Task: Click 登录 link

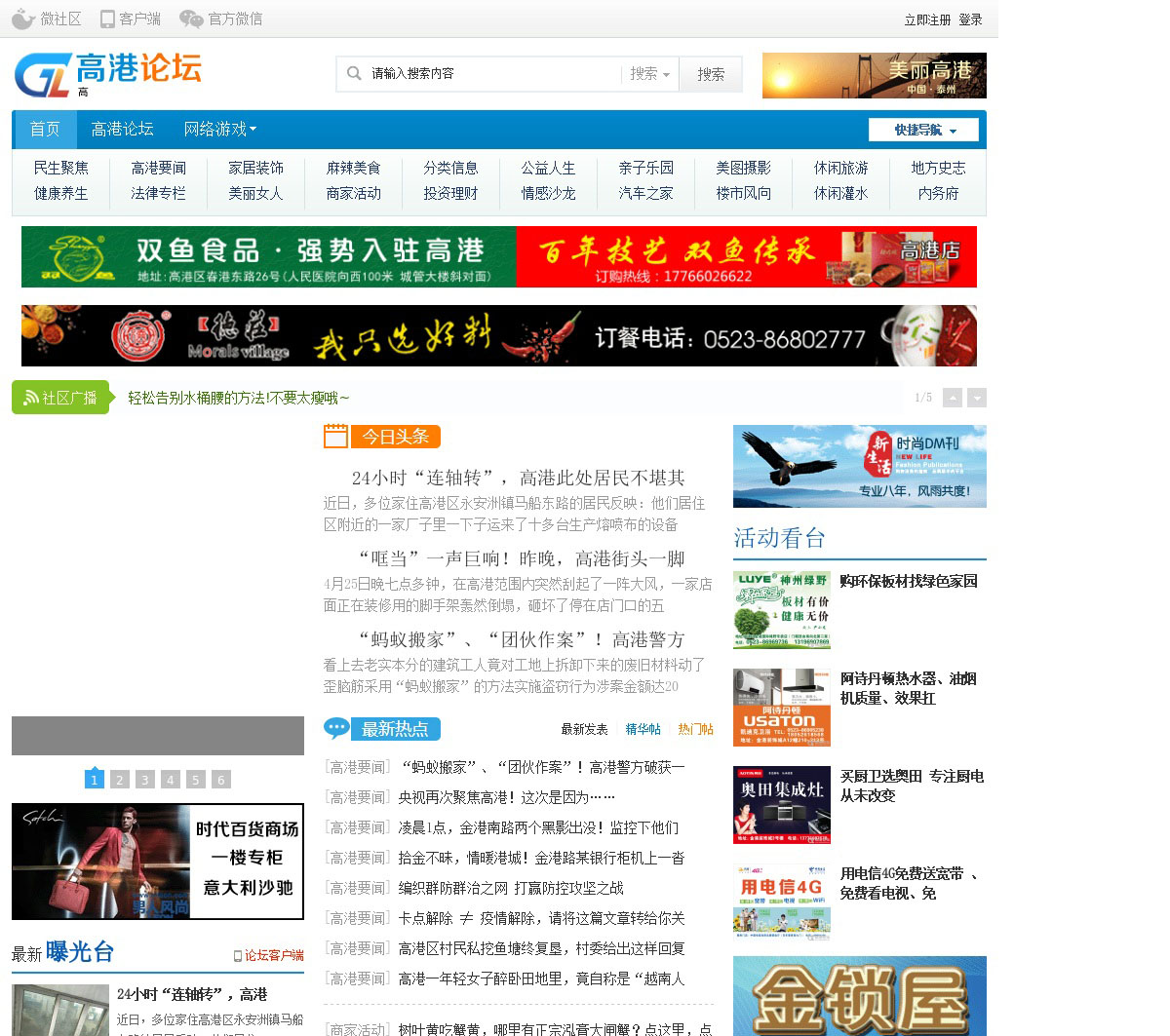Action: tap(970, 19)
